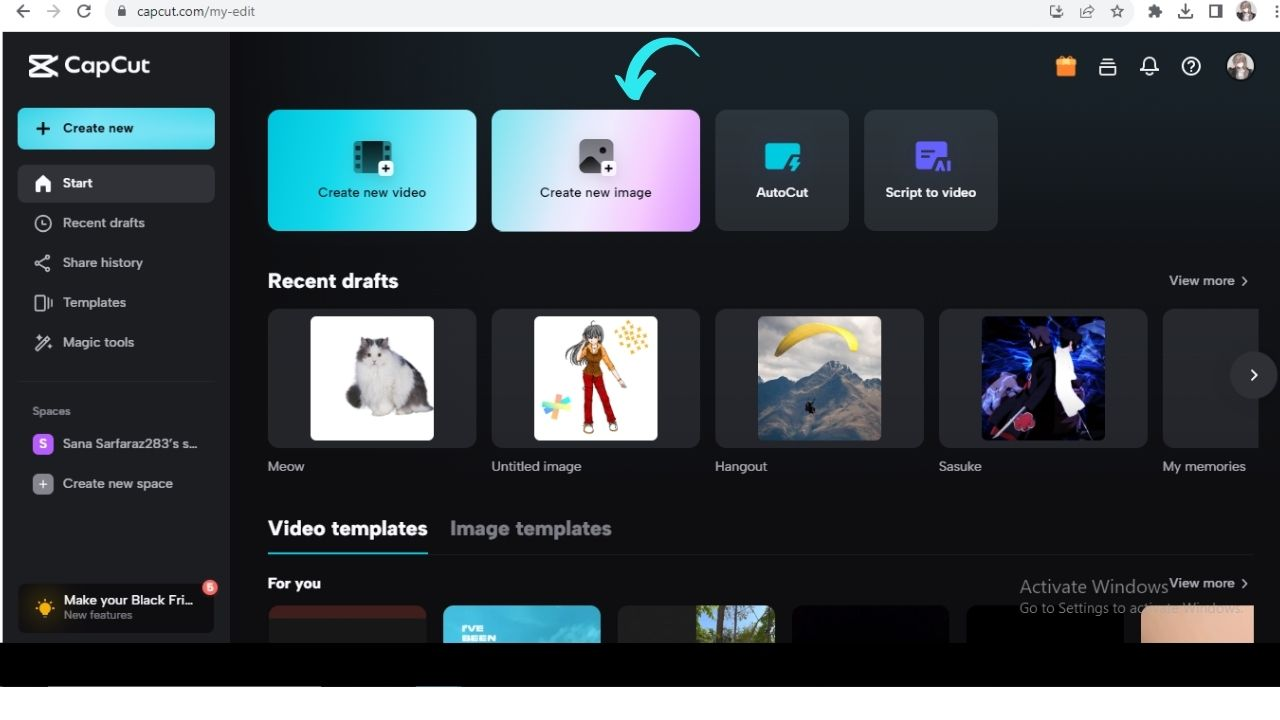1280x720 pixels.
Task: Click the 'My memories' draft title
Action: tap(1204, 467)
